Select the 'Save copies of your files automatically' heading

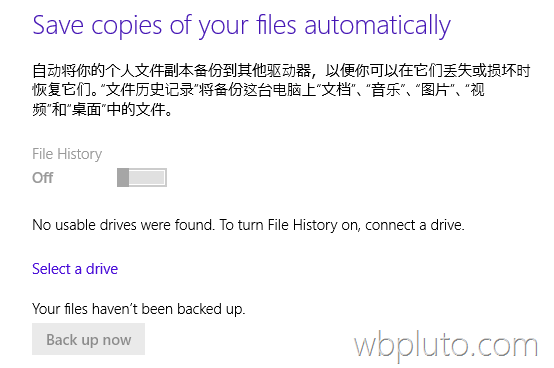click(x=242, y=26)
